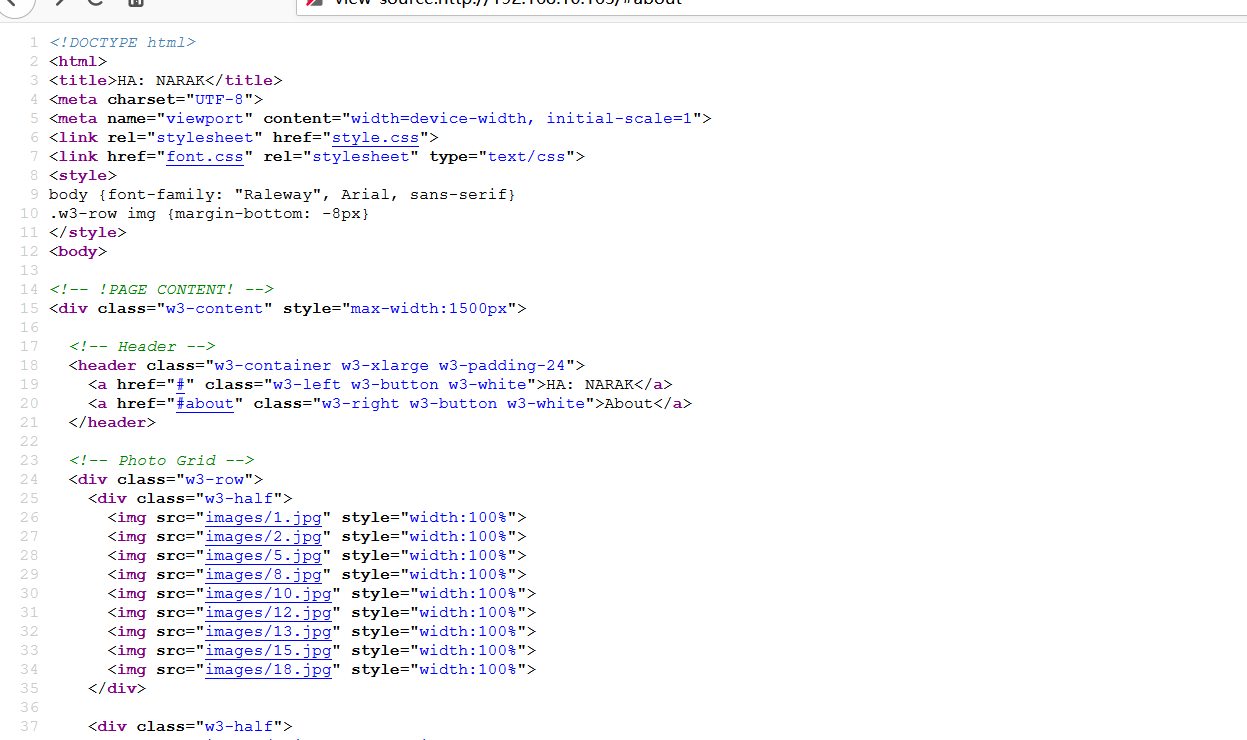
Task: Click the closing </header> tag
Action: 112,422
